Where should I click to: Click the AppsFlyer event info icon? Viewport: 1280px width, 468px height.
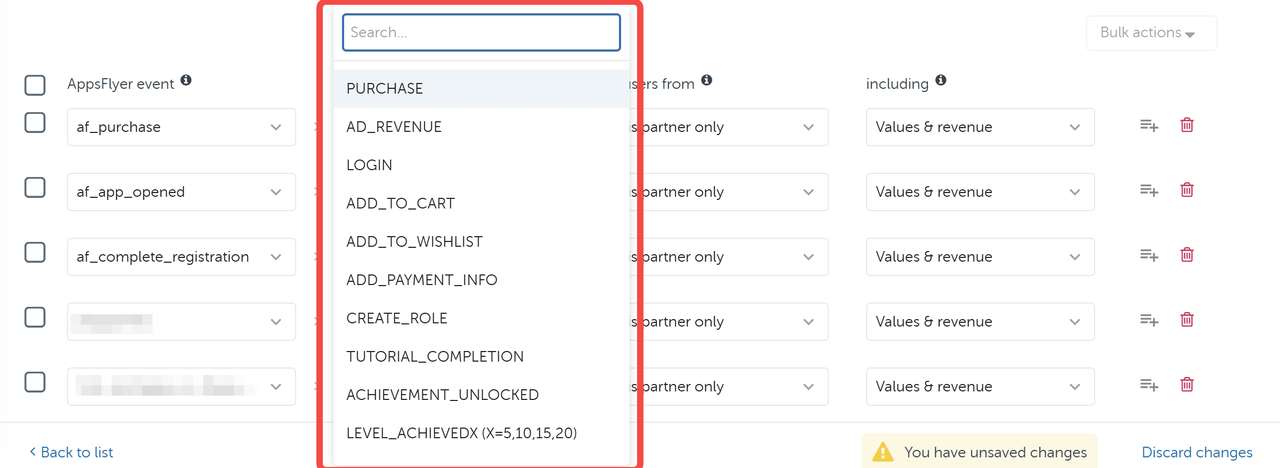[186, 81]
